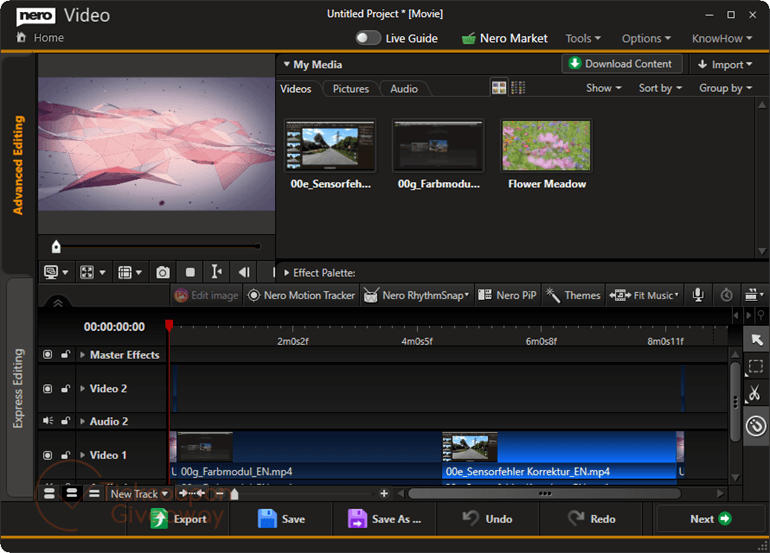Click the preview position slider handle

click(56, 247)
